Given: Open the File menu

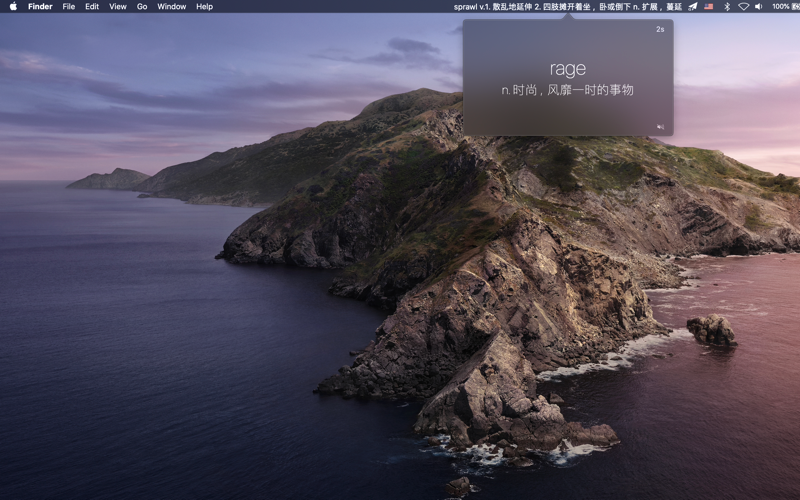Looking at the screenshot, I should tap(68, 7).
